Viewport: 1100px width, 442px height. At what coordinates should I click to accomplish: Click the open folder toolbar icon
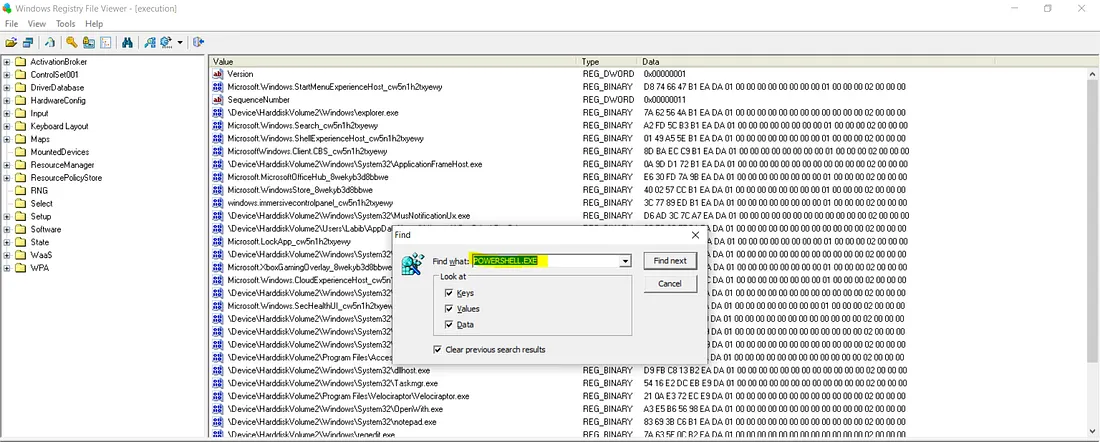pos(11,42)
